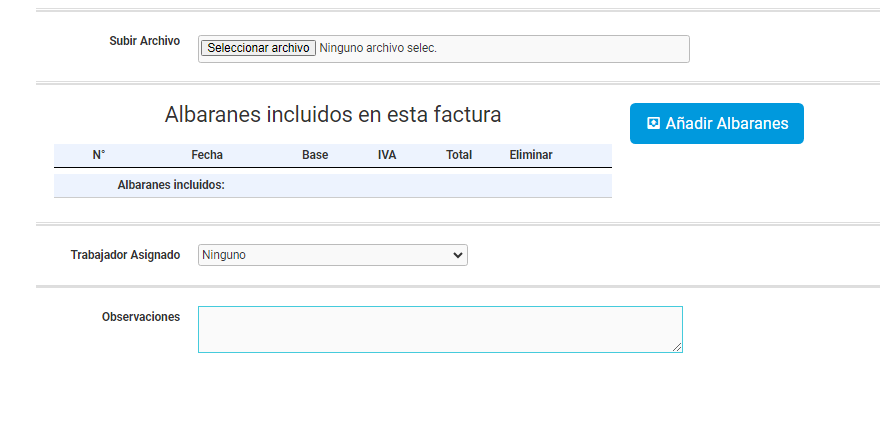Click the 'Albaranes incluidos en esta factura' heading
Image resolution: width=880 pixels, height=424 pixels.
coord(333,115)
